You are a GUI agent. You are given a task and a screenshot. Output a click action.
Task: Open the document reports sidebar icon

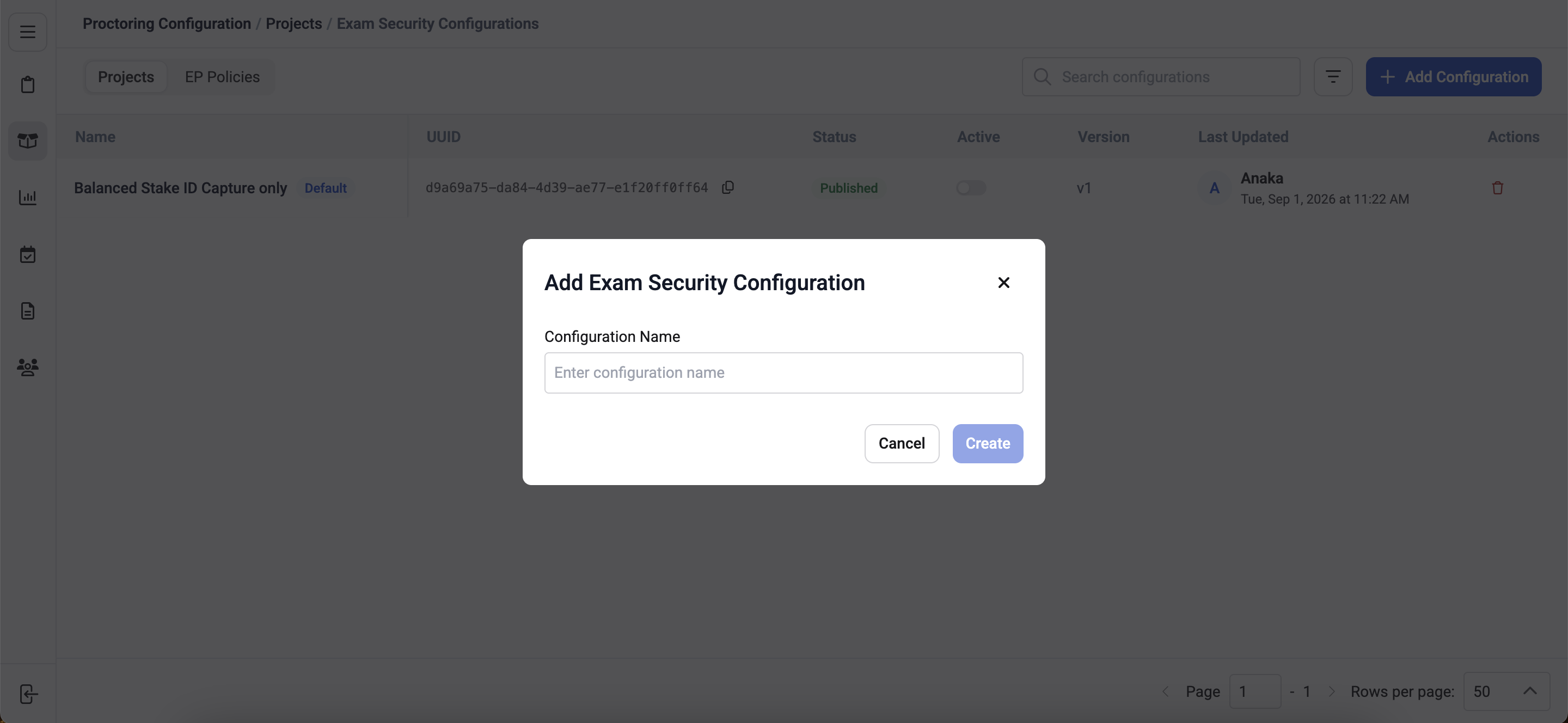click(27, 310)
